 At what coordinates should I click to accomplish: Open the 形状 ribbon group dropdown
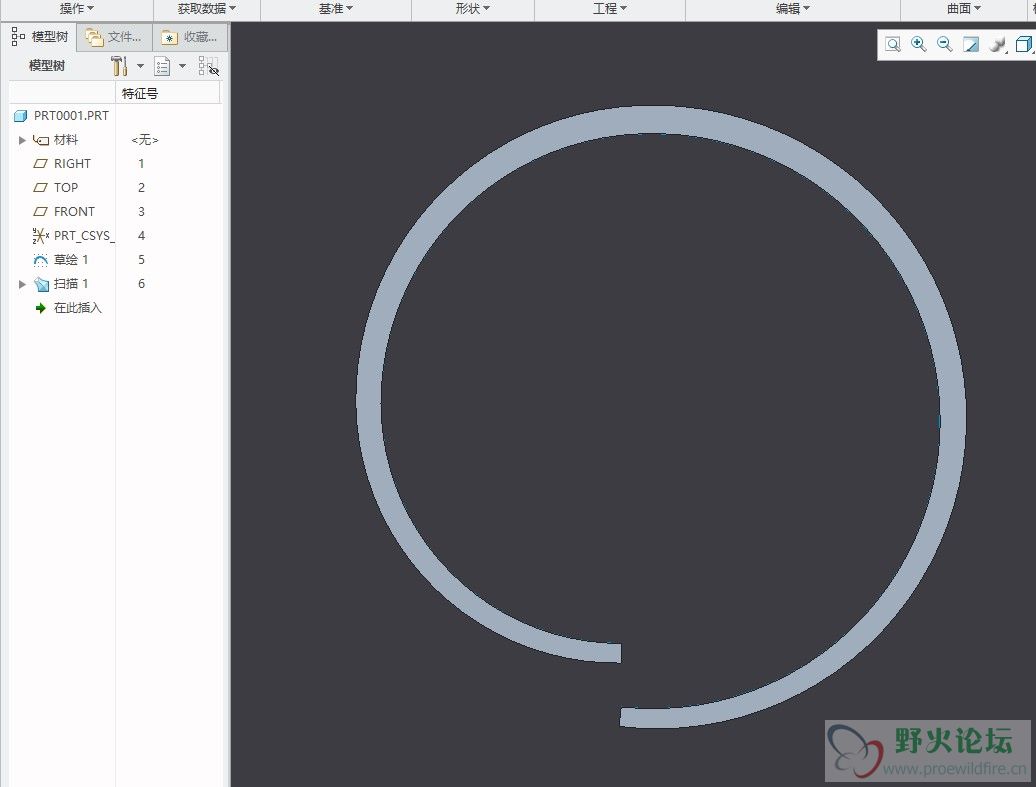coord(472,9)
